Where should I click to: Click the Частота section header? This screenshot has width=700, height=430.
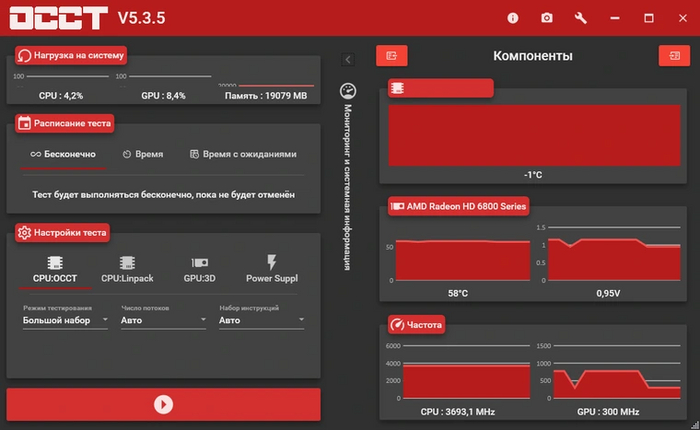point(416,325)
